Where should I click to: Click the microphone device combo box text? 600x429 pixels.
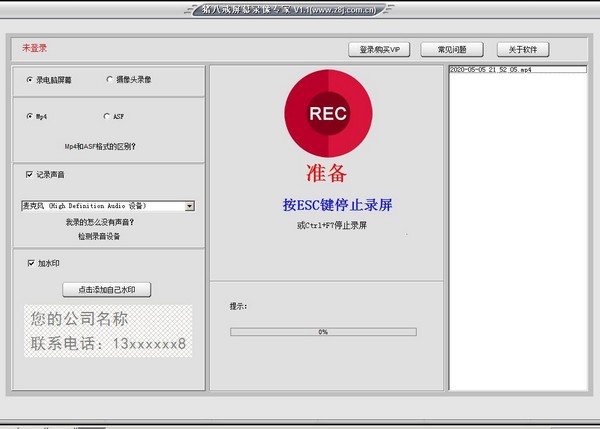[x=100, y=206]
